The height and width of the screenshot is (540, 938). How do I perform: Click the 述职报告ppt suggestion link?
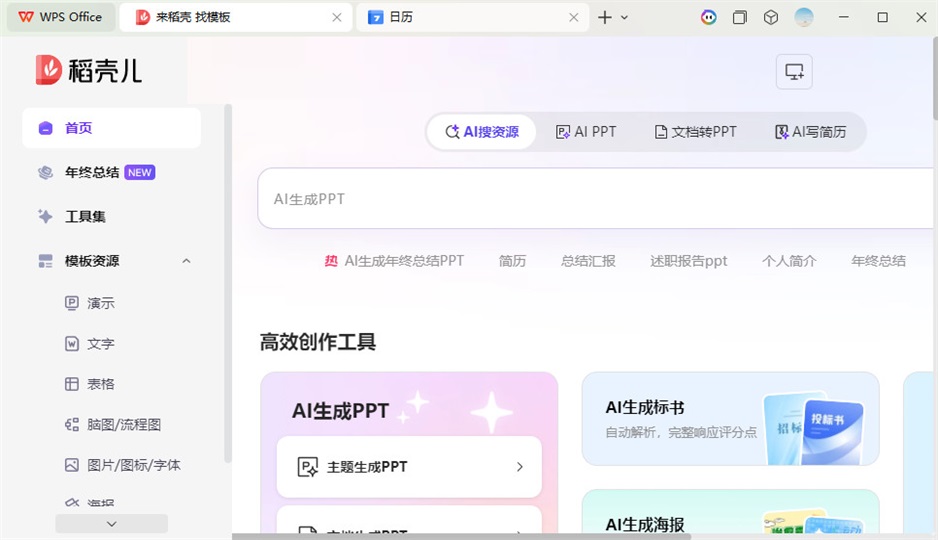[x=688, y=261]
